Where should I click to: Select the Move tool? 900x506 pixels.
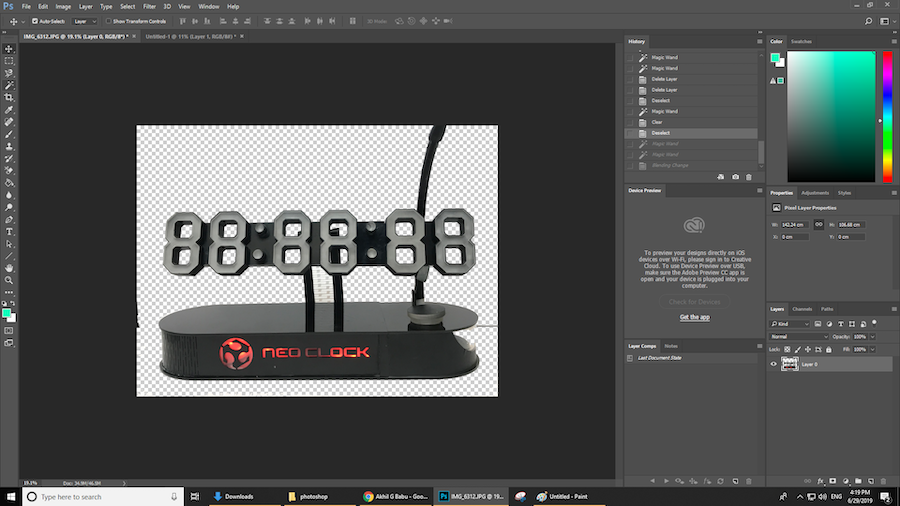(9, 49)
